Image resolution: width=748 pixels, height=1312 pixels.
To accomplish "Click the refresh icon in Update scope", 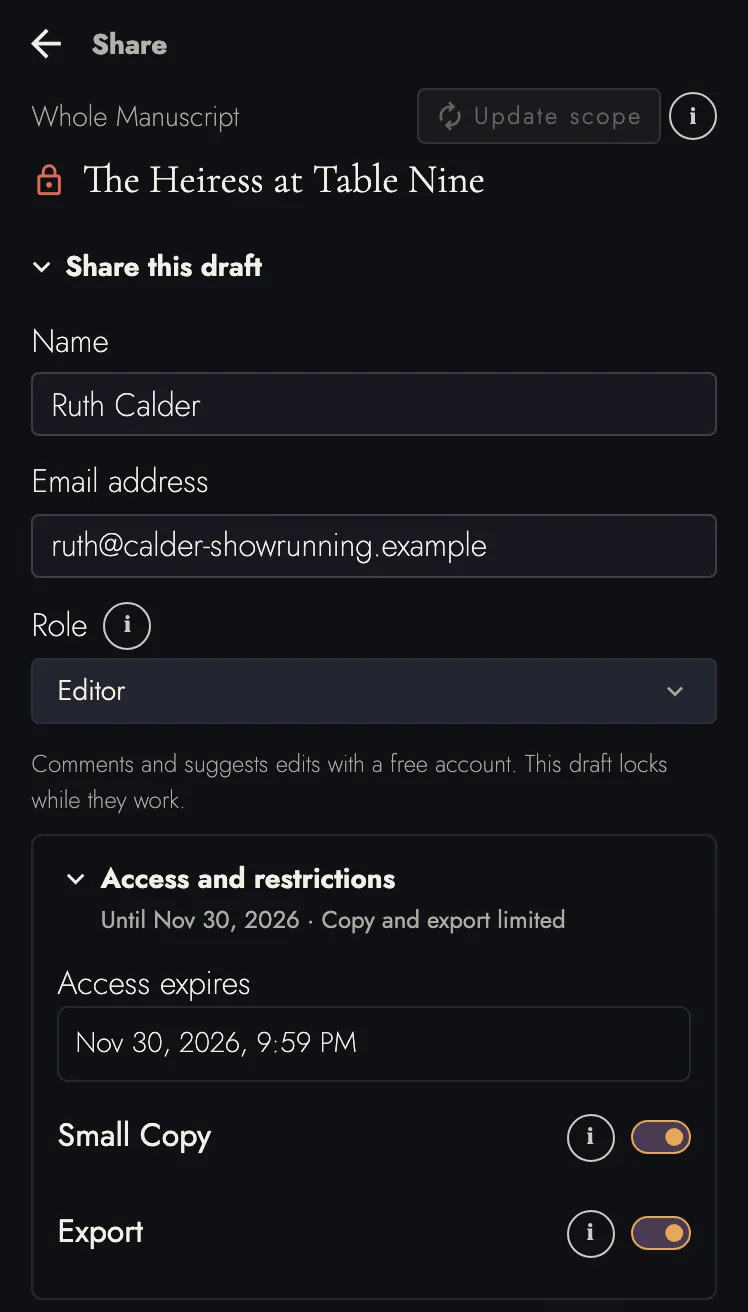I will pos(450,116).
